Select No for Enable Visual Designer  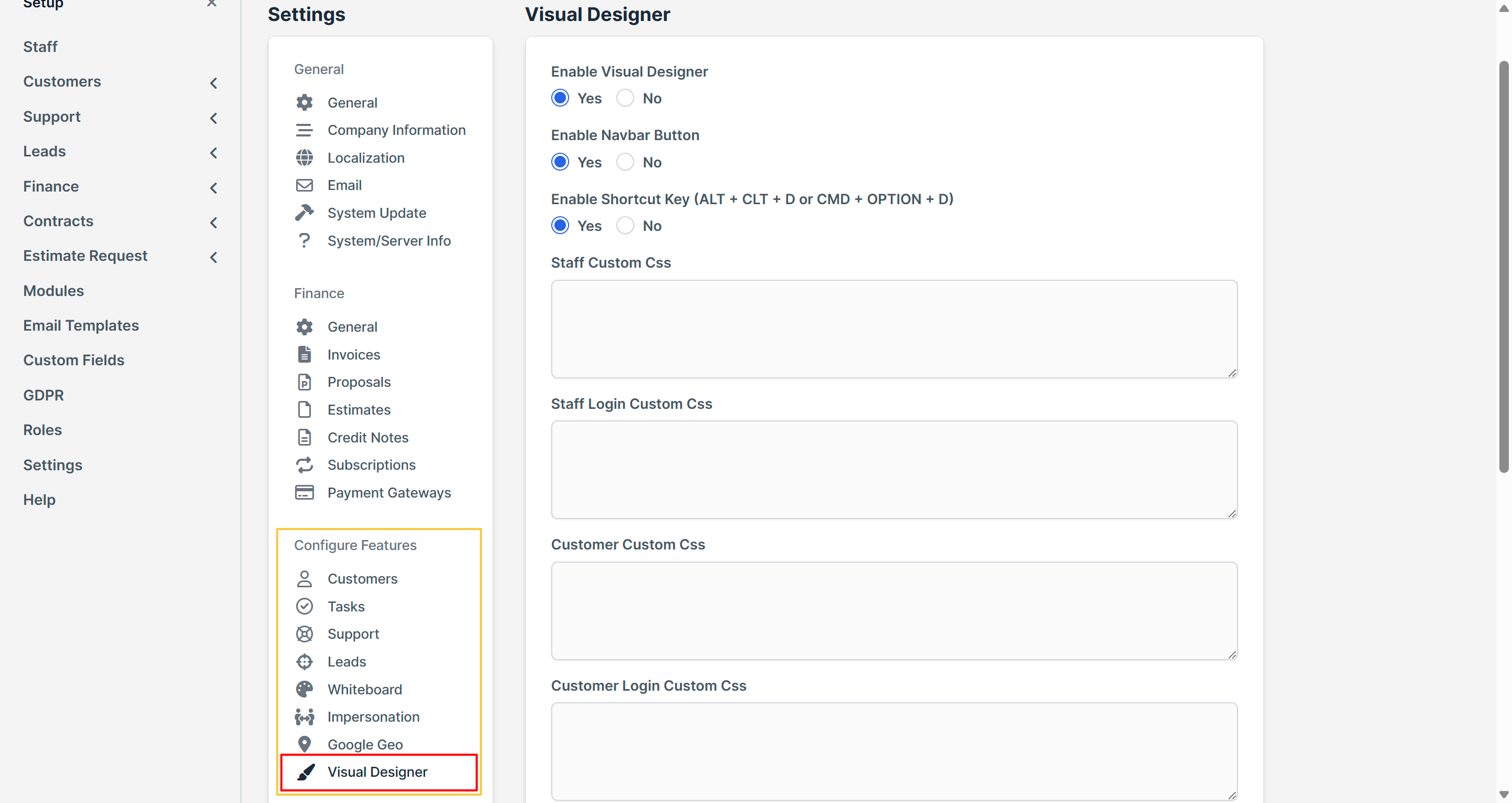[625, 98]
